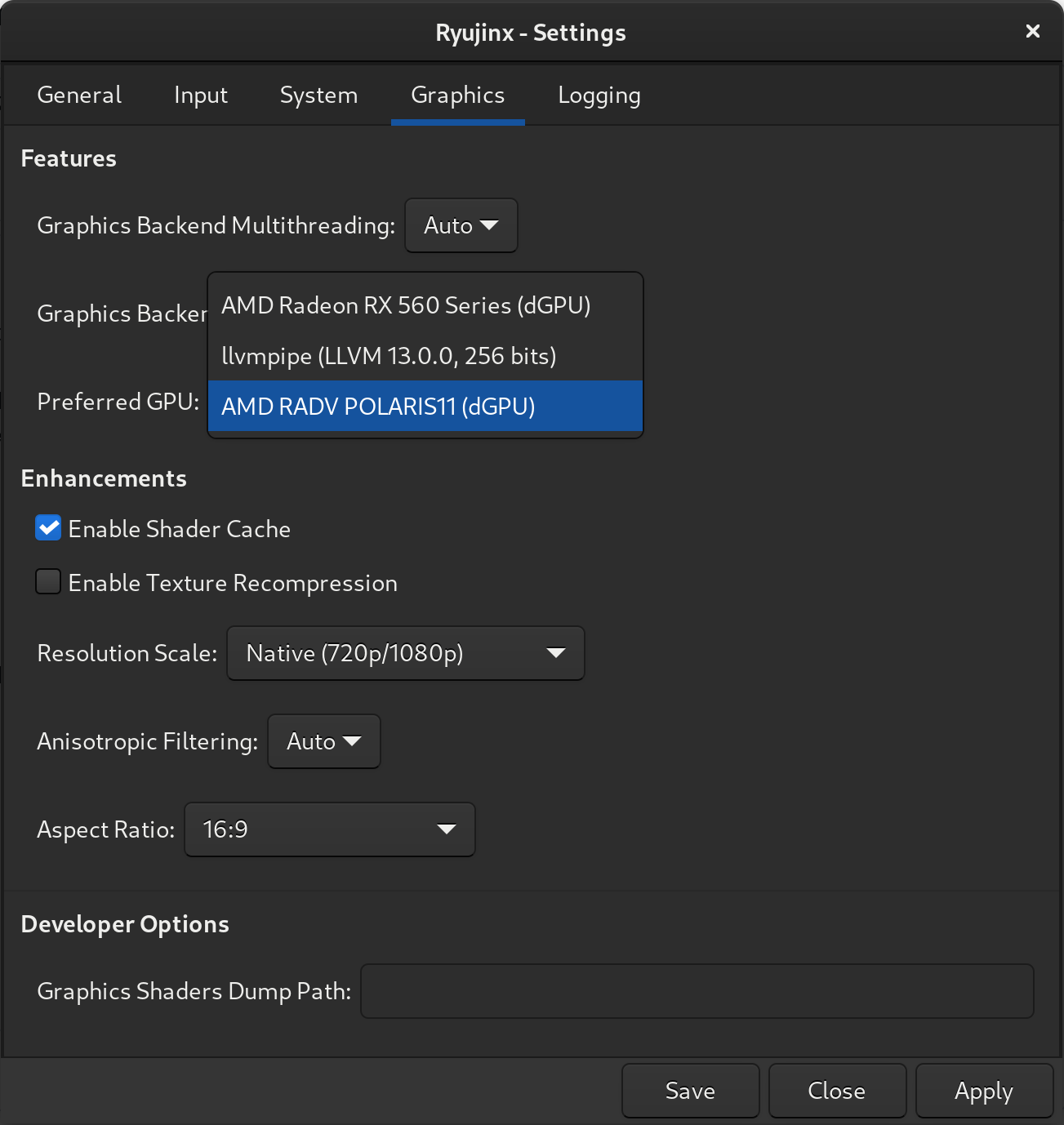Close the settings window with X
Image resolution: width=1064 pixels, height=1125 pixels.
coord(1033,31)
